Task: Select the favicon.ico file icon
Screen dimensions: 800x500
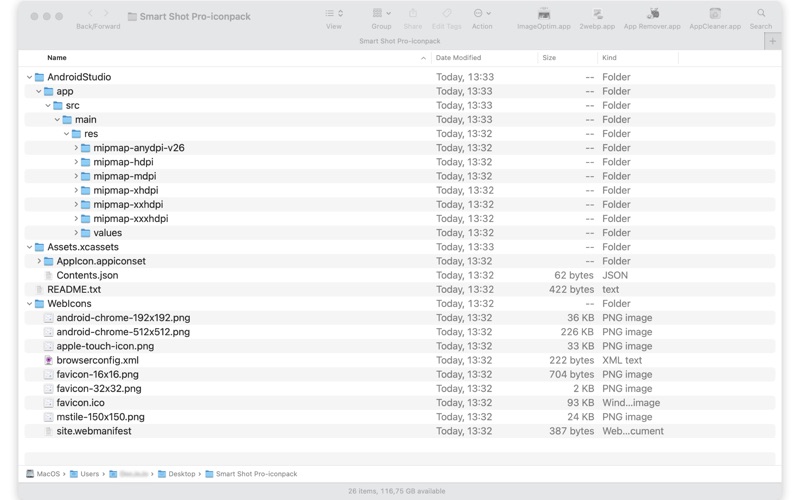Action: tap(48, 403)
